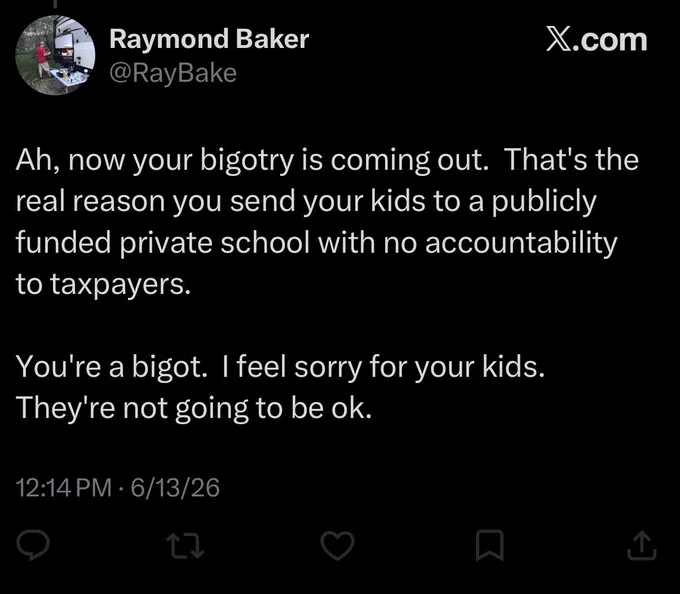This screenshot has width=680, height=594.
Task: Click the line 'funded private school with no accountability'
Action: 316,243
